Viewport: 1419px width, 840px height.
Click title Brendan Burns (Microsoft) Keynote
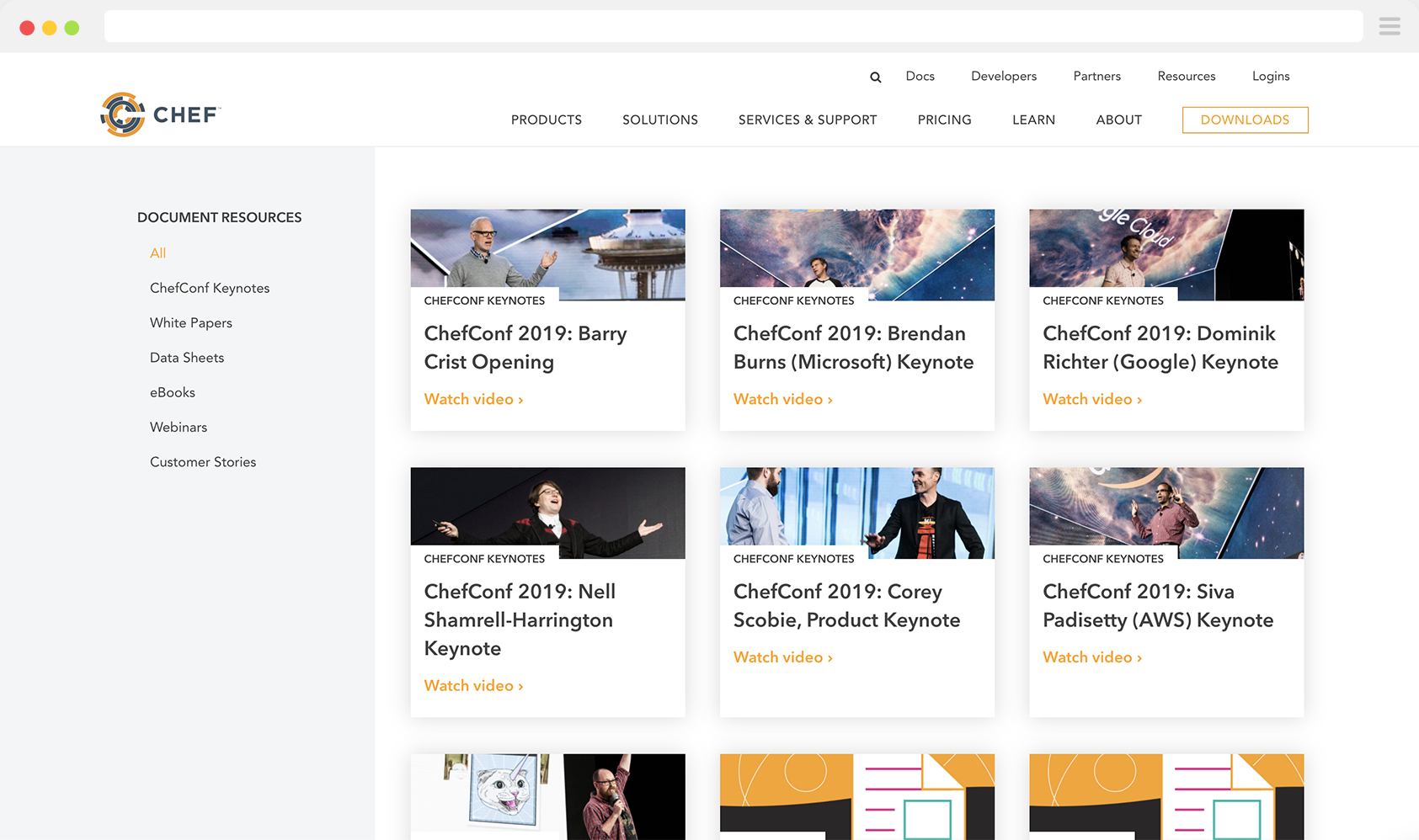pos(853,348)
